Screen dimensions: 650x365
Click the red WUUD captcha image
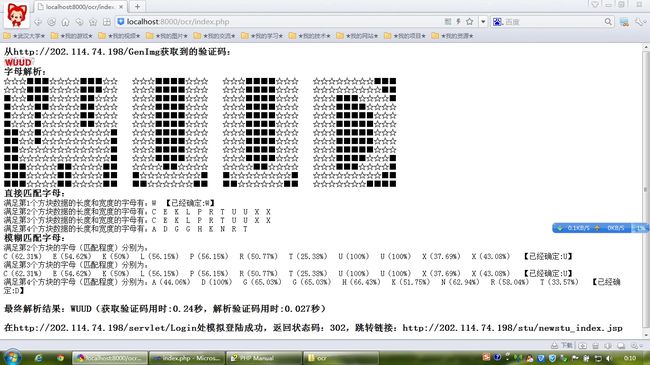pyautogui.click(x=18, y=62)
